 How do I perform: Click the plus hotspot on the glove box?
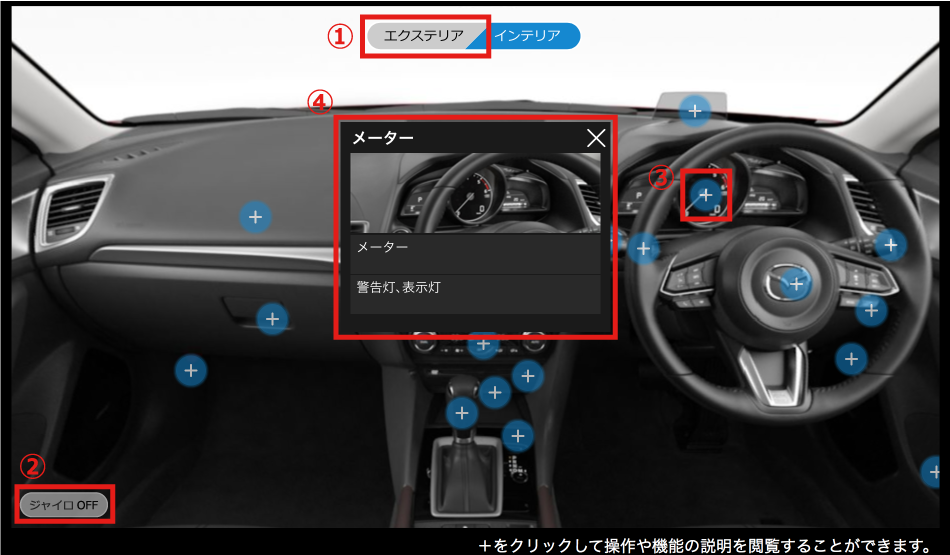[272, 319]
